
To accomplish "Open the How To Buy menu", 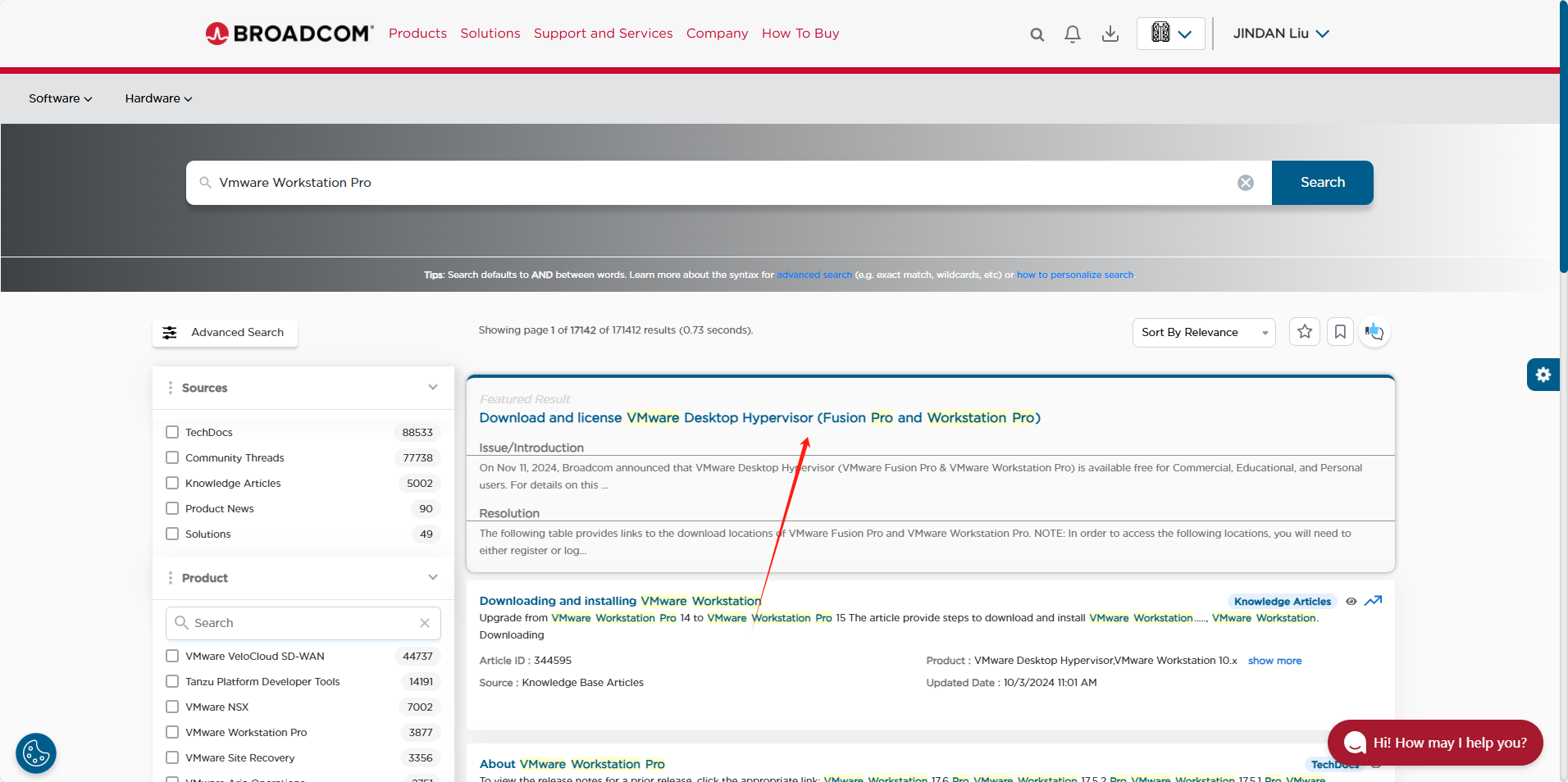I will [800, 34].
